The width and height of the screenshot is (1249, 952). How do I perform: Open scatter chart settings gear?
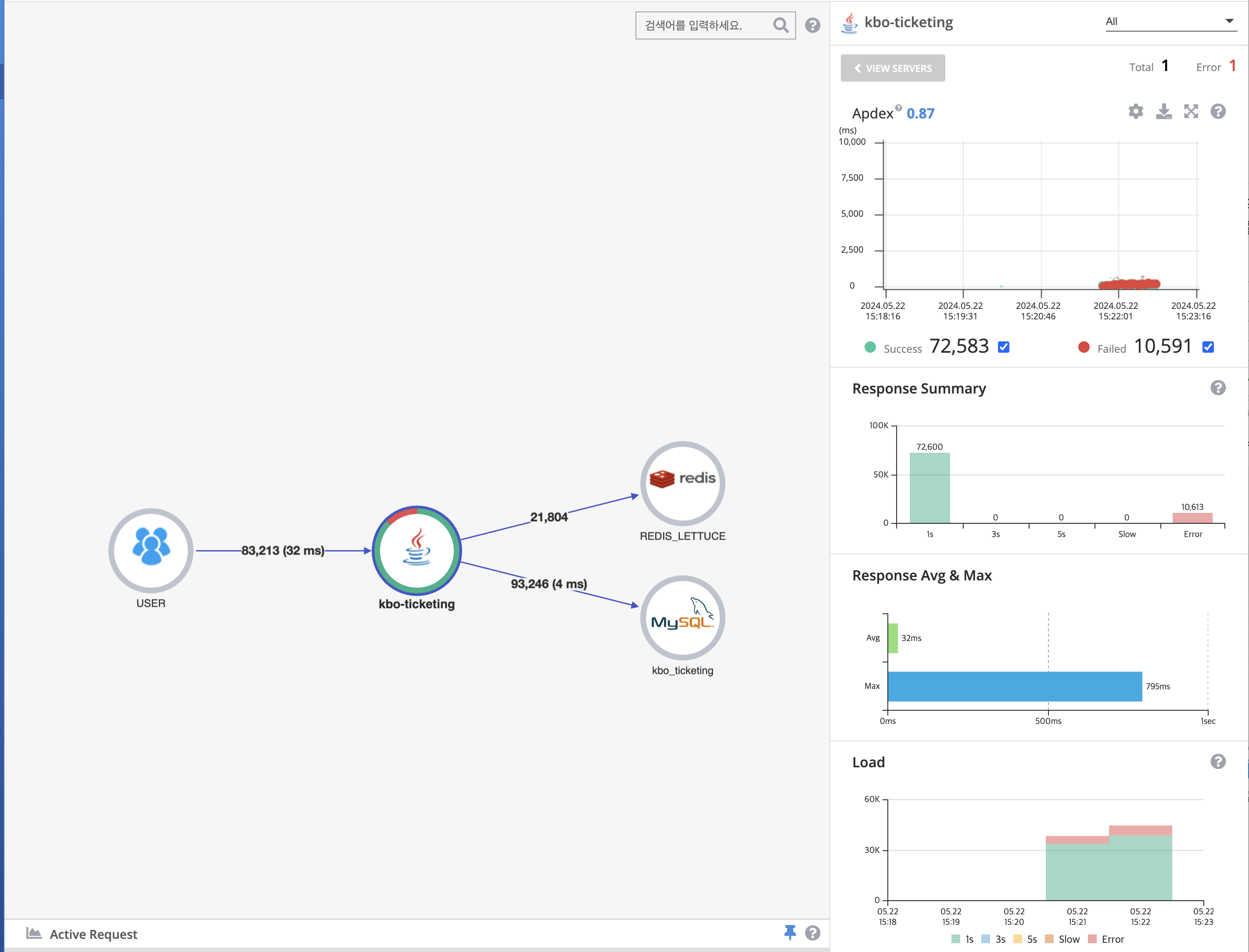(1136, 111)
